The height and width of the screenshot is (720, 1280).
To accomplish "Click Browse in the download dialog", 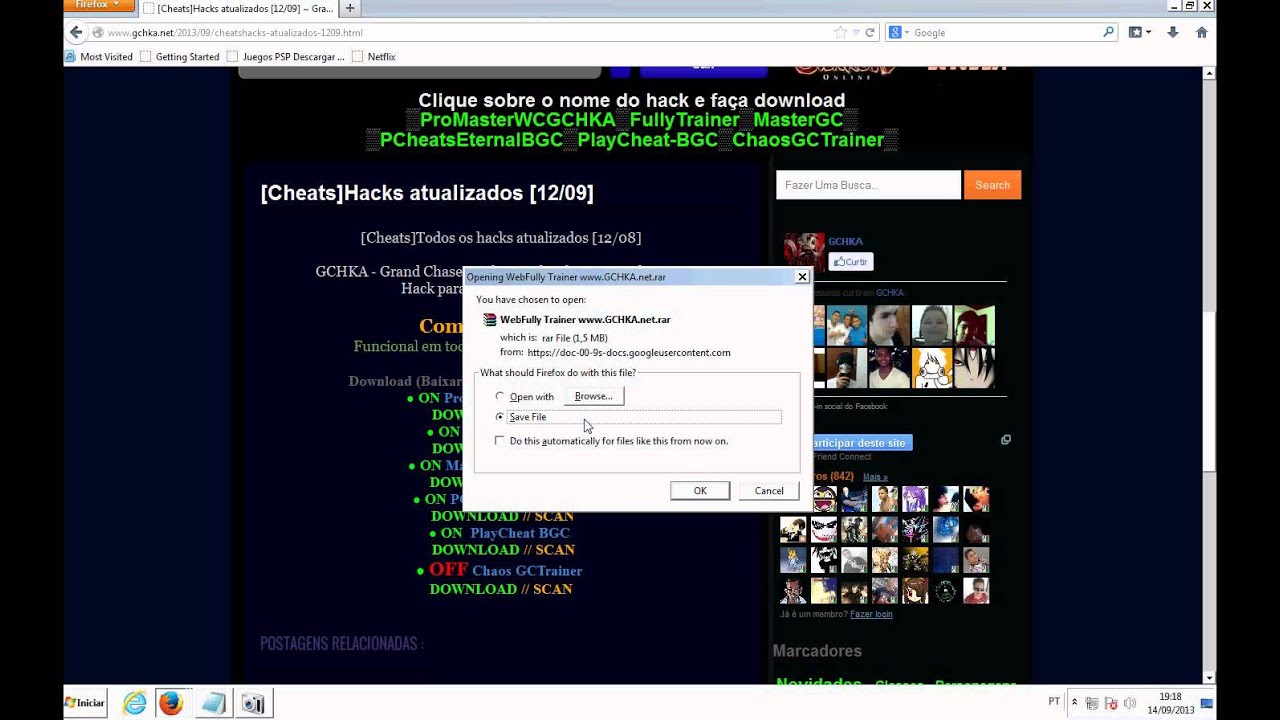I will click(593, 396).
